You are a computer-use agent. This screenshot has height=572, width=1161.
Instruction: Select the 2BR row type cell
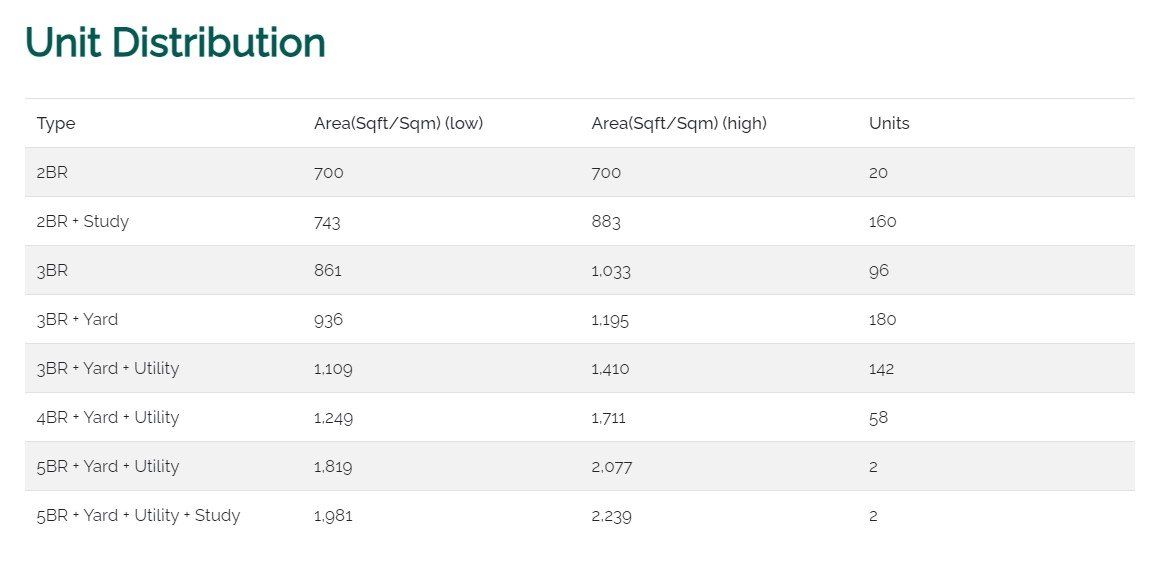[x=52, y=173]
